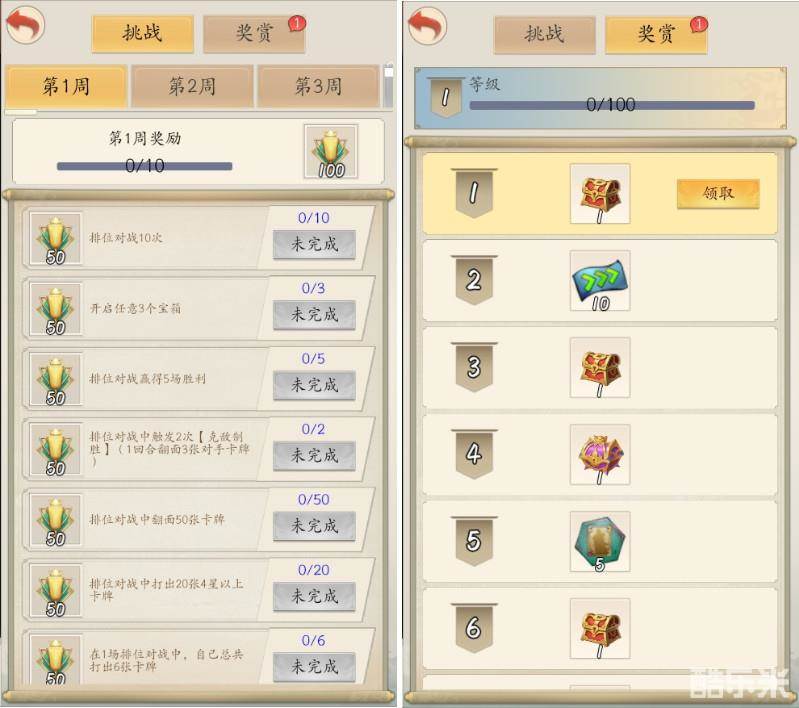Tap the level 4 purple gold chest reward

(600, 455)
